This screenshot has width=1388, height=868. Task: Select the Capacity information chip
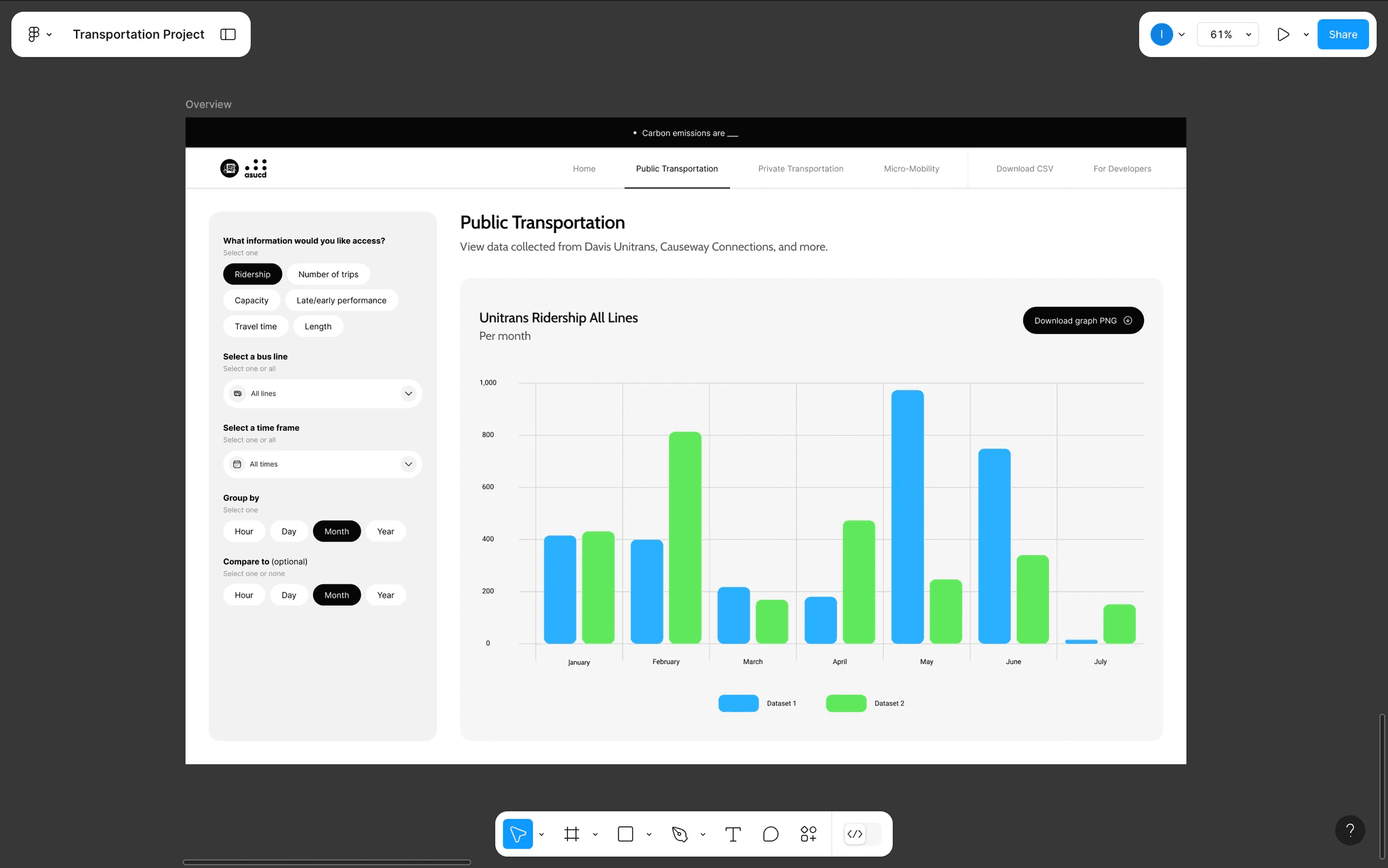pyautogui.click(x=251, y=300)
